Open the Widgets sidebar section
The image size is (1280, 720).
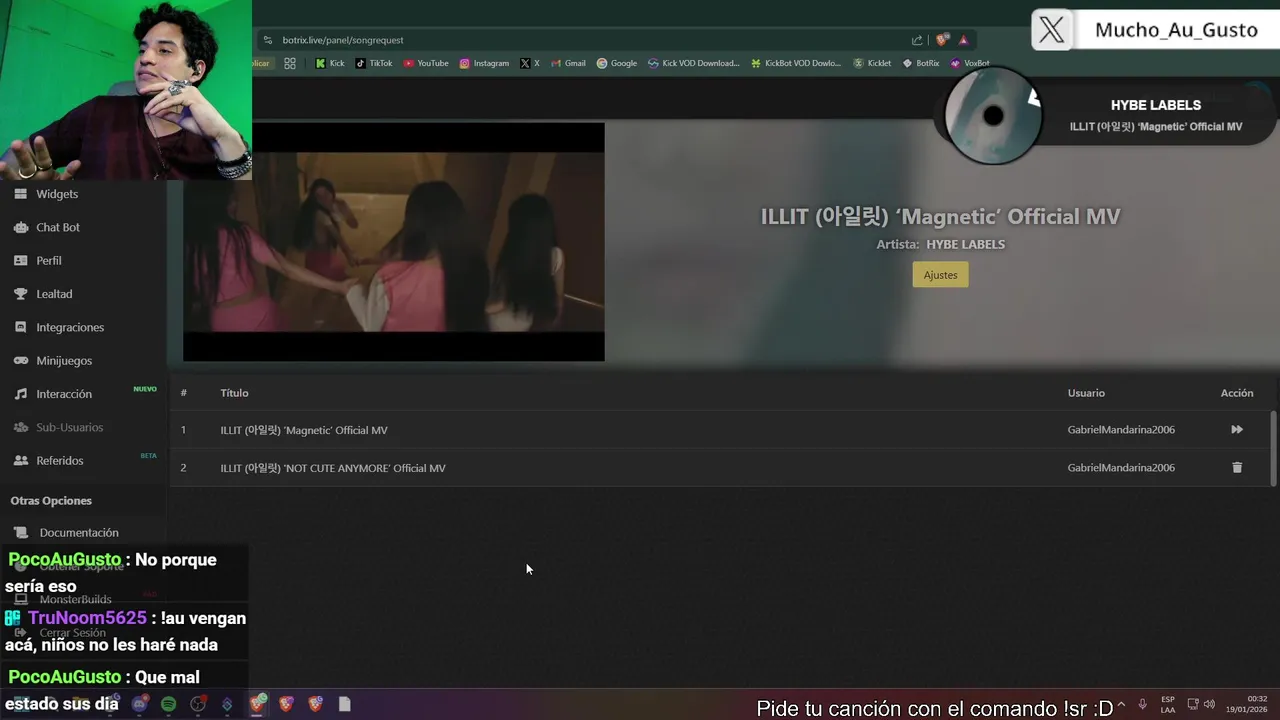click(57, 194)
